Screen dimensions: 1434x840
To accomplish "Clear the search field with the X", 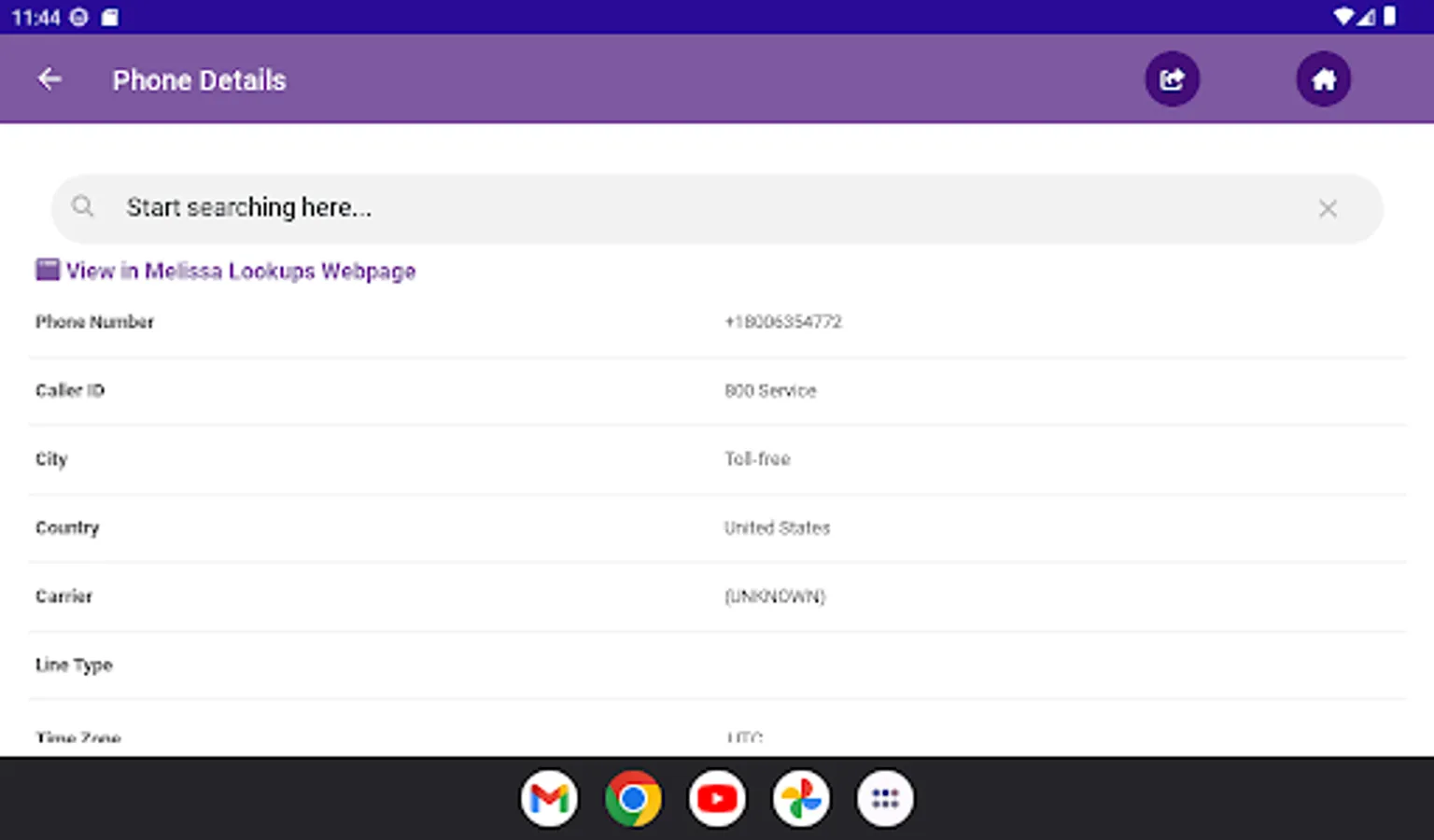I will click(x=1328, y=208).
